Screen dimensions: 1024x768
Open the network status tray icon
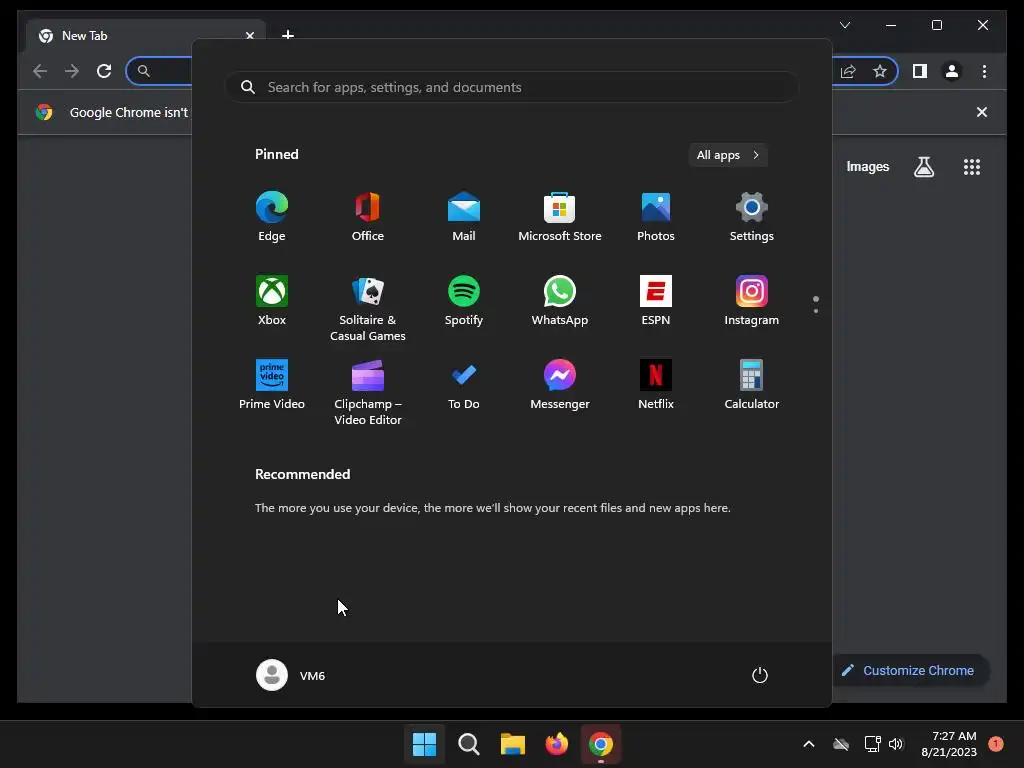[872, 744]
